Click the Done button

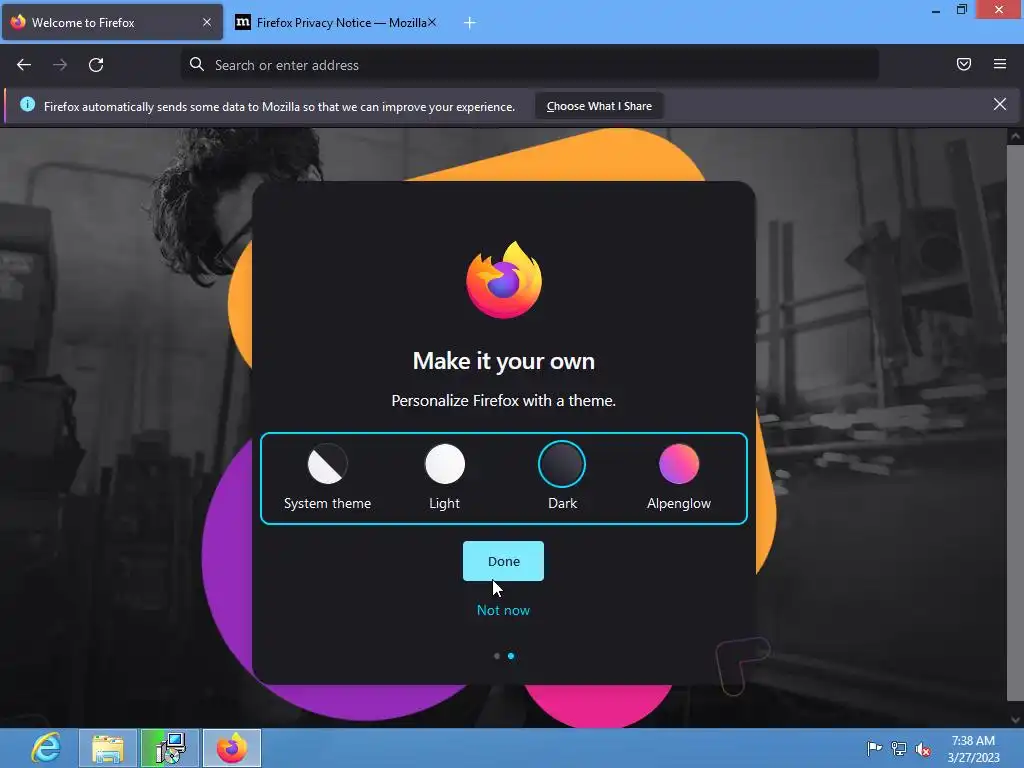click(x=504, y=561)
